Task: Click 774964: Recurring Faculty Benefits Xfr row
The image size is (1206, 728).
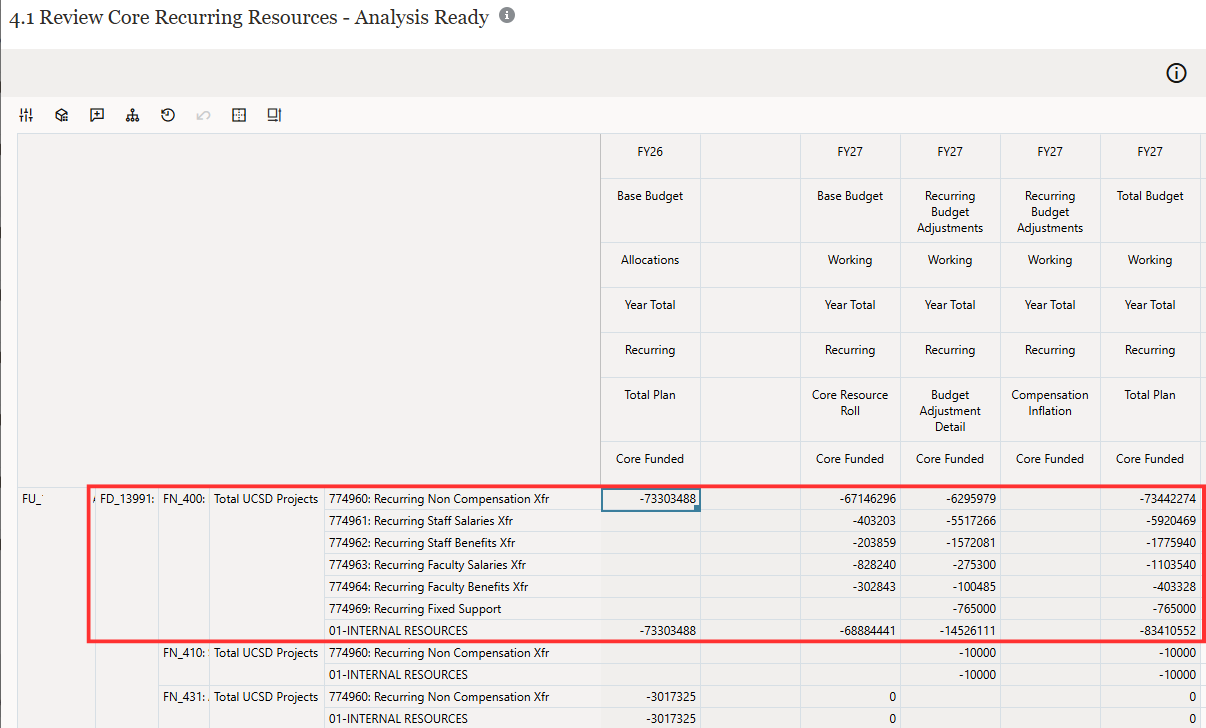Action: [462, 587]
